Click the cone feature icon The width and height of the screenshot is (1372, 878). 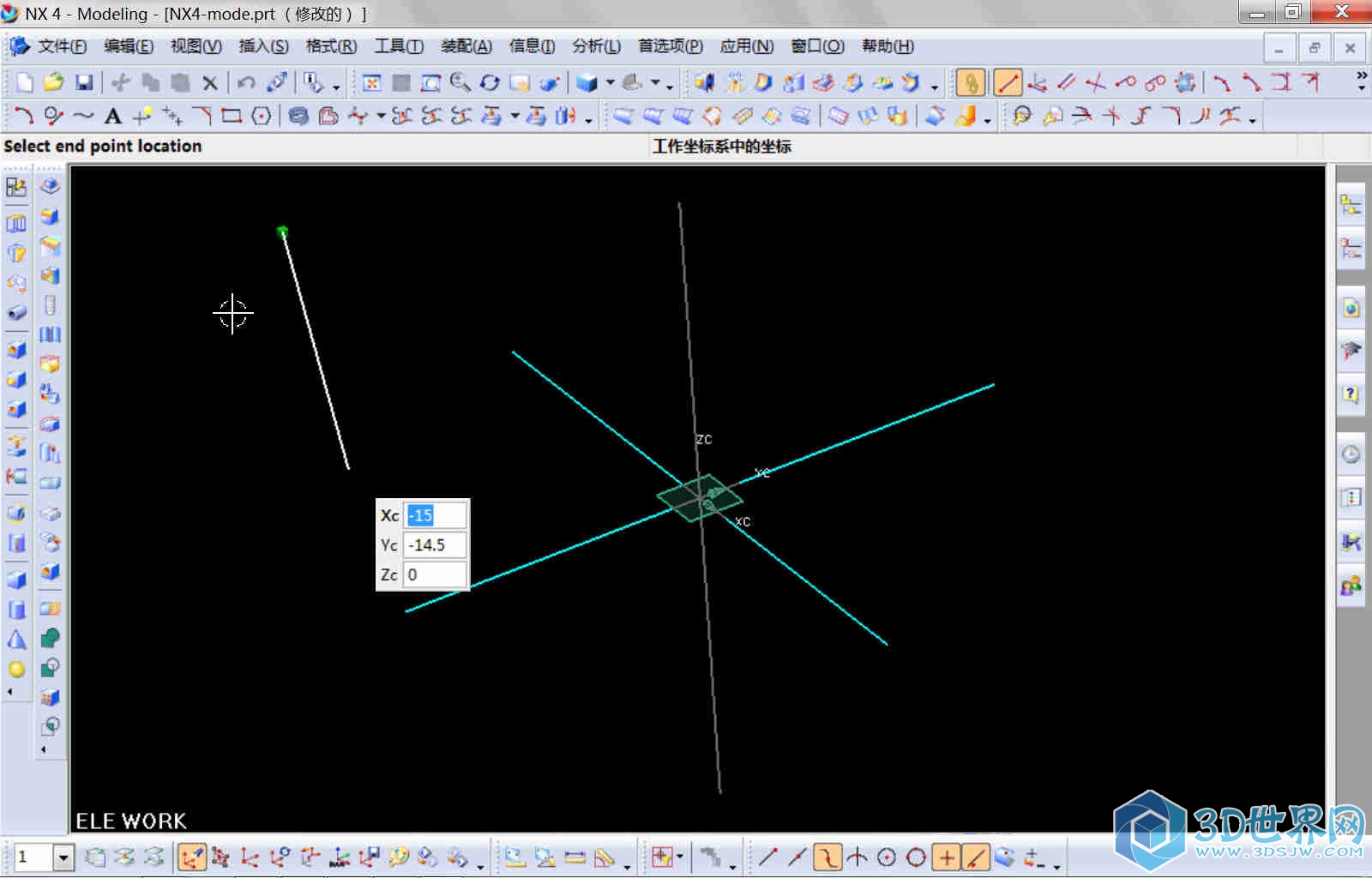[x=16, y=640]
